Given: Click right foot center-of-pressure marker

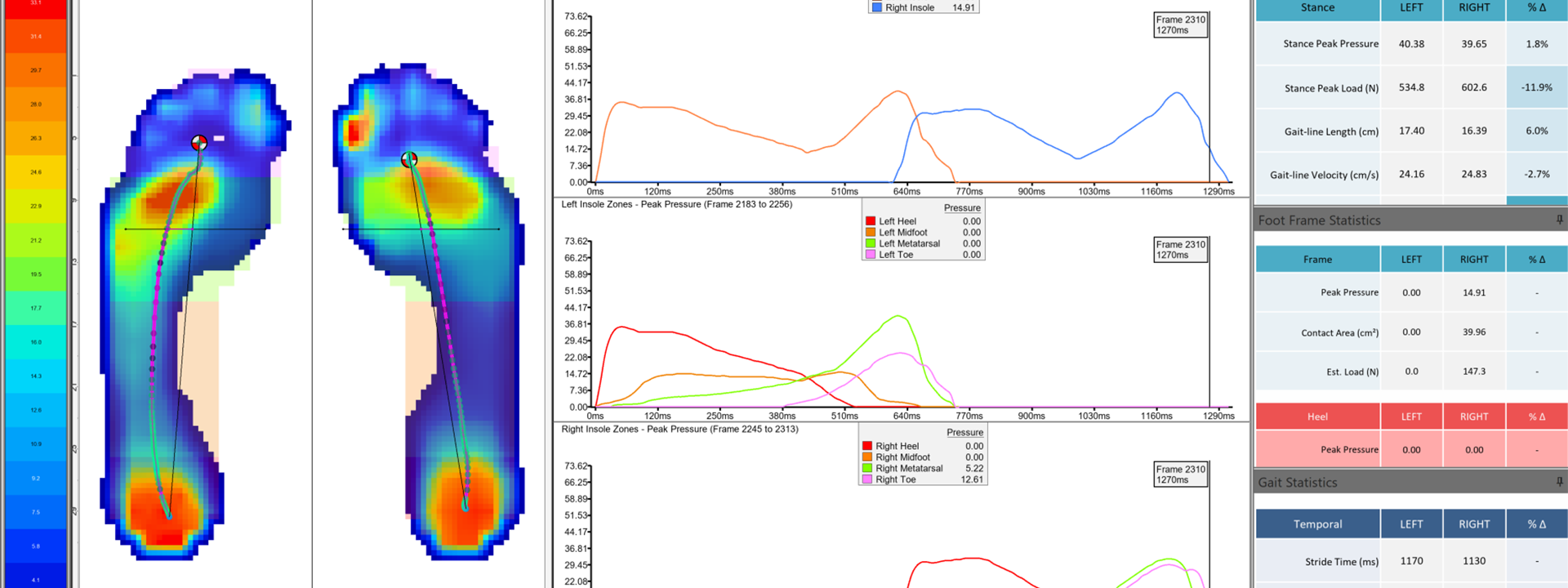Looking at the screenshot, I should (x=409, y=159).
